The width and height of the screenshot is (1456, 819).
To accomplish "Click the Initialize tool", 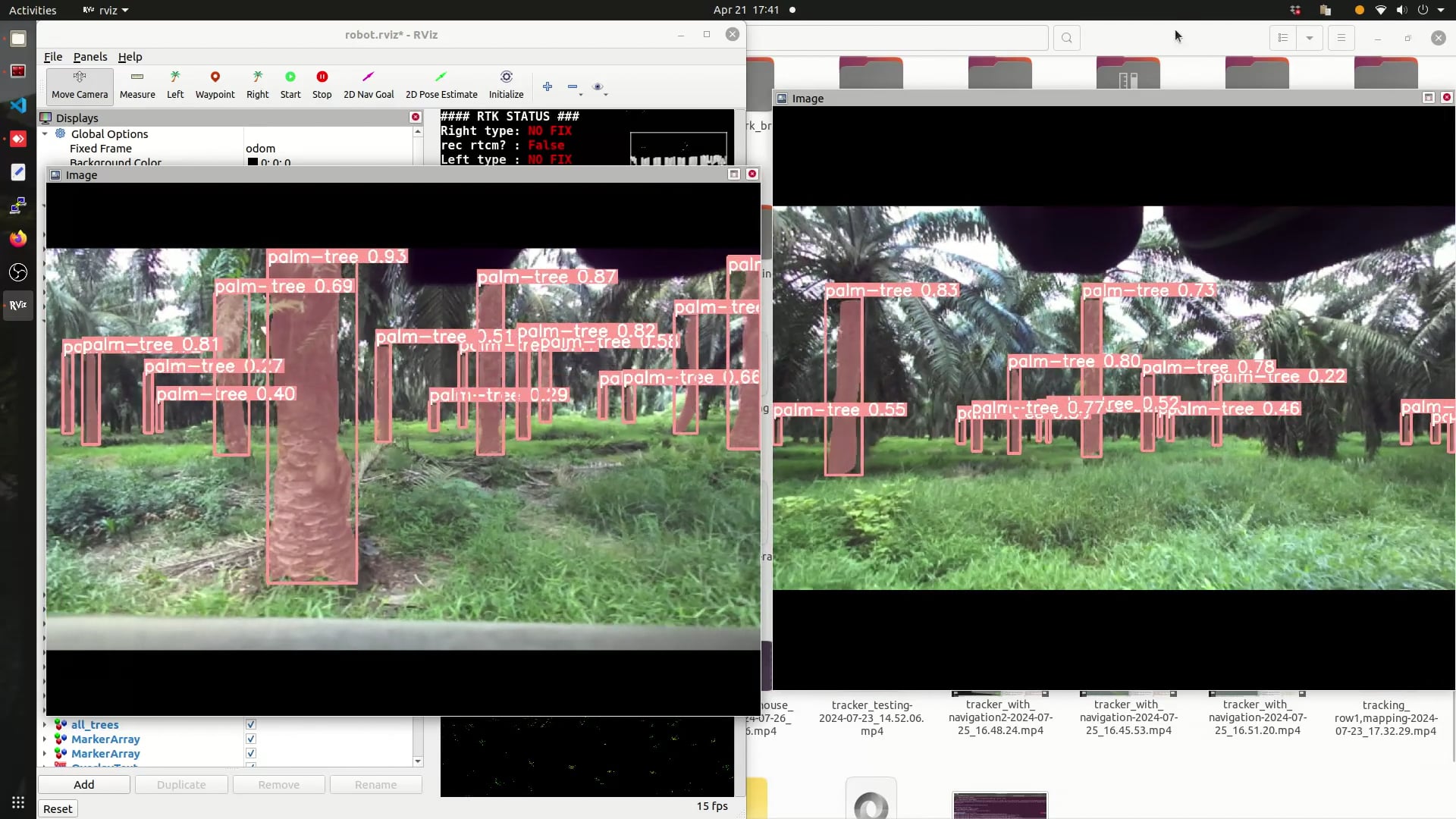I will click(507, 85).
